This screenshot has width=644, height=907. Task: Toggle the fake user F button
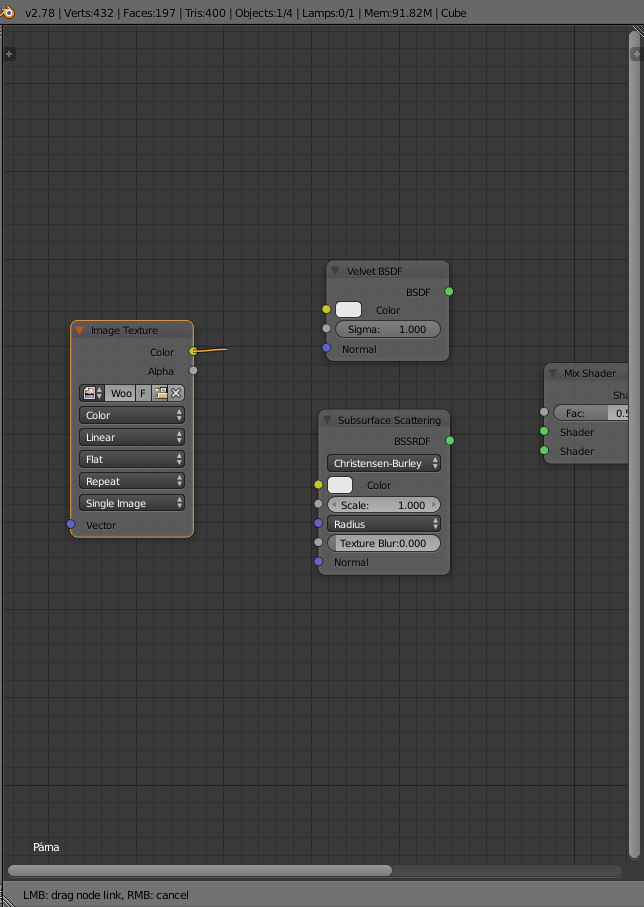point(143,393)
